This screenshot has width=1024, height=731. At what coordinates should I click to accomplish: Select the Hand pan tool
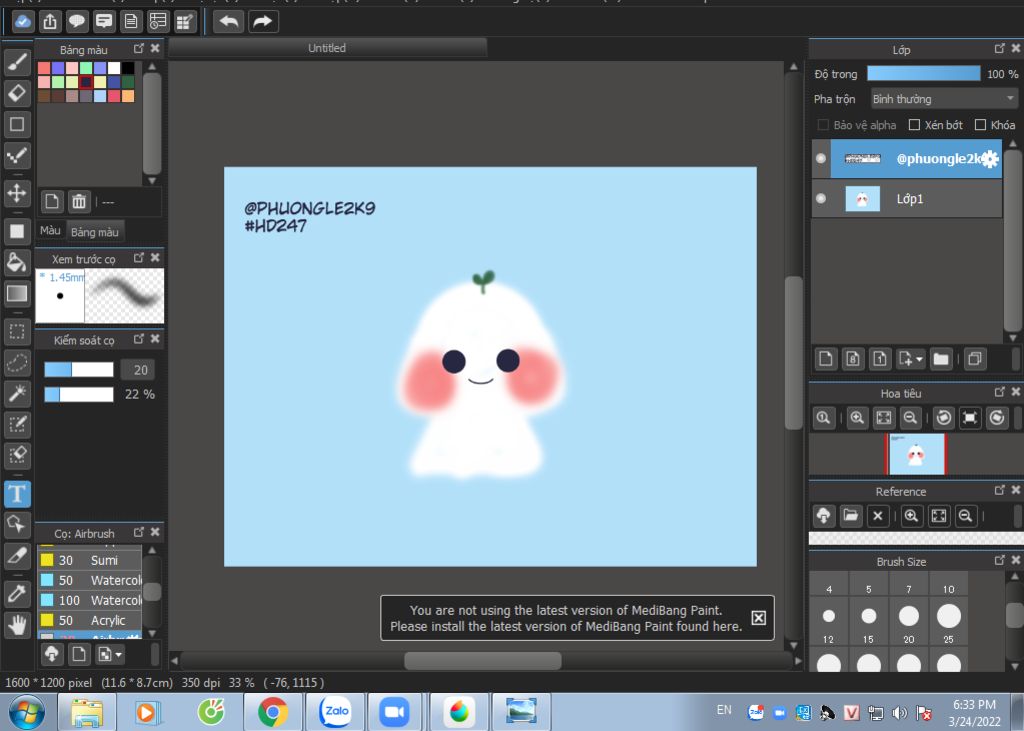tap(17, 625)
